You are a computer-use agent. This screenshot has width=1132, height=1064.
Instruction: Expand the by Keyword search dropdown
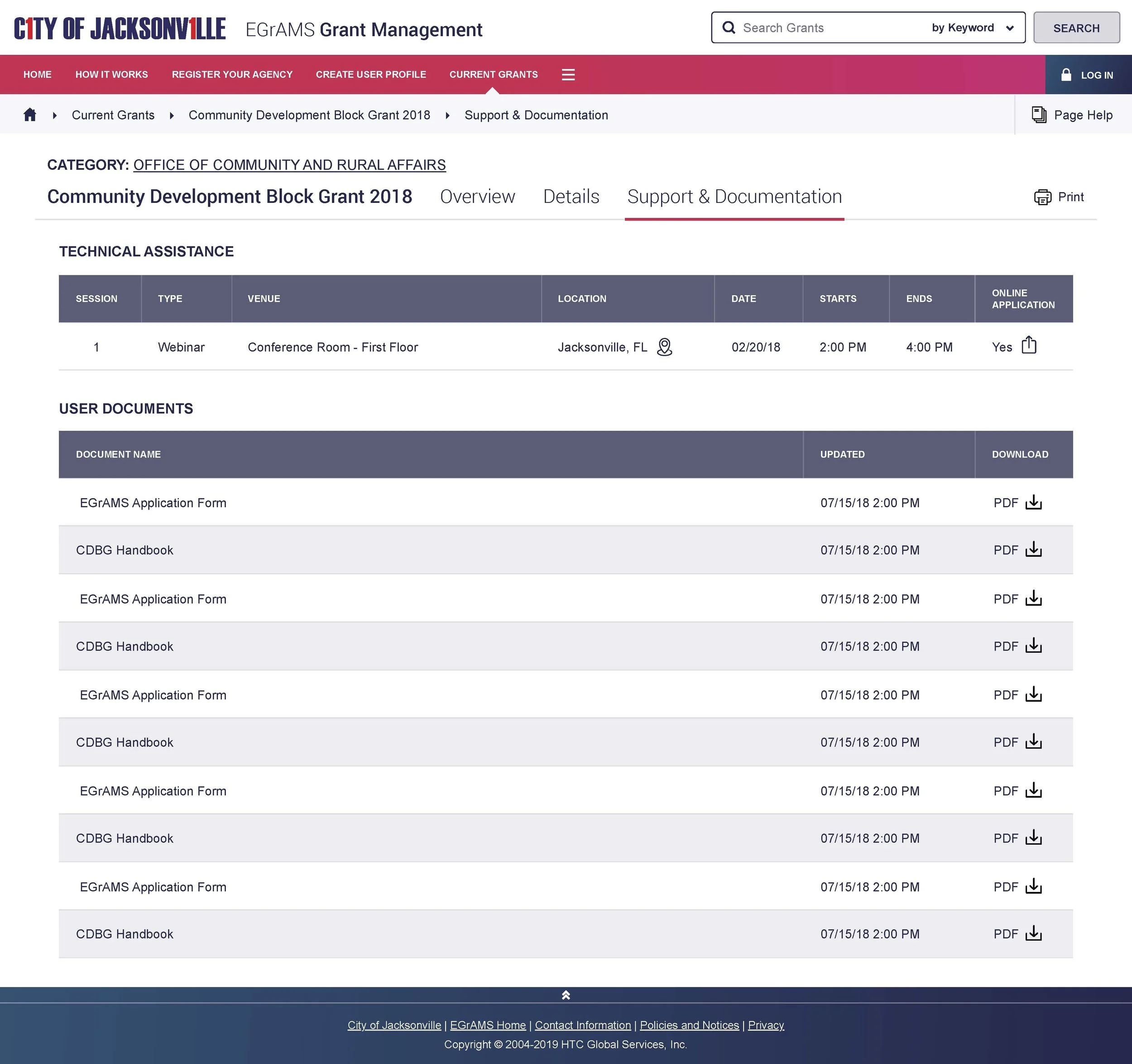tap(972, 27)
